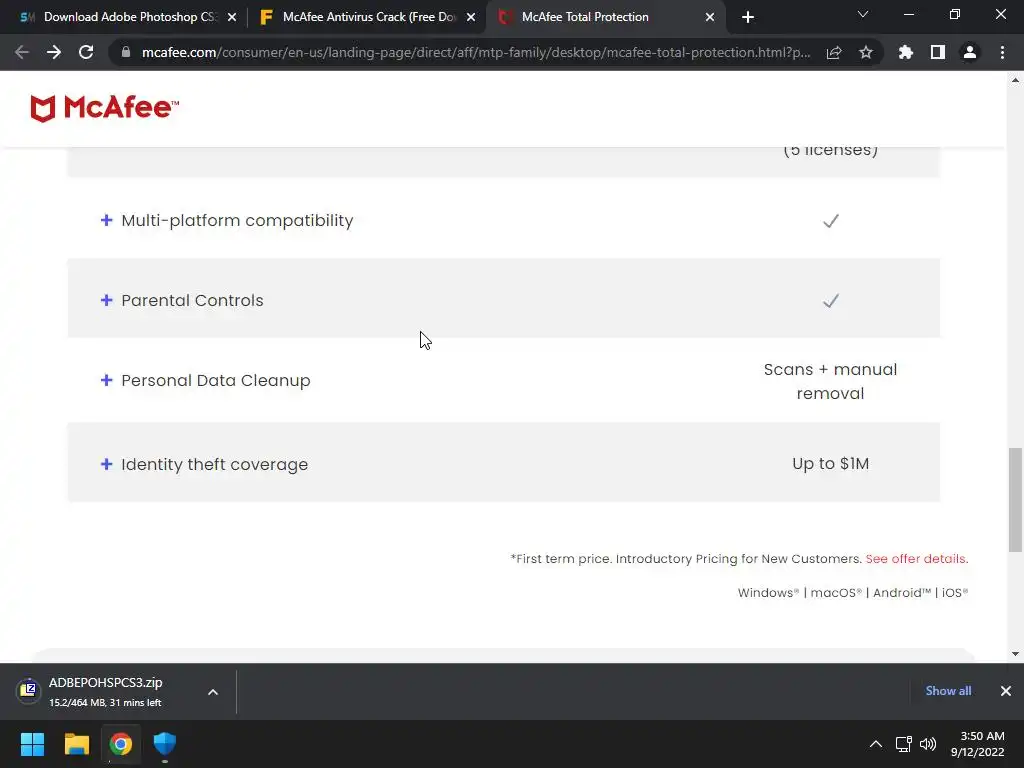The image size is (1024, 768).
Task: Close the McAfee Total Protection tab
Action: tap(710, 17)
